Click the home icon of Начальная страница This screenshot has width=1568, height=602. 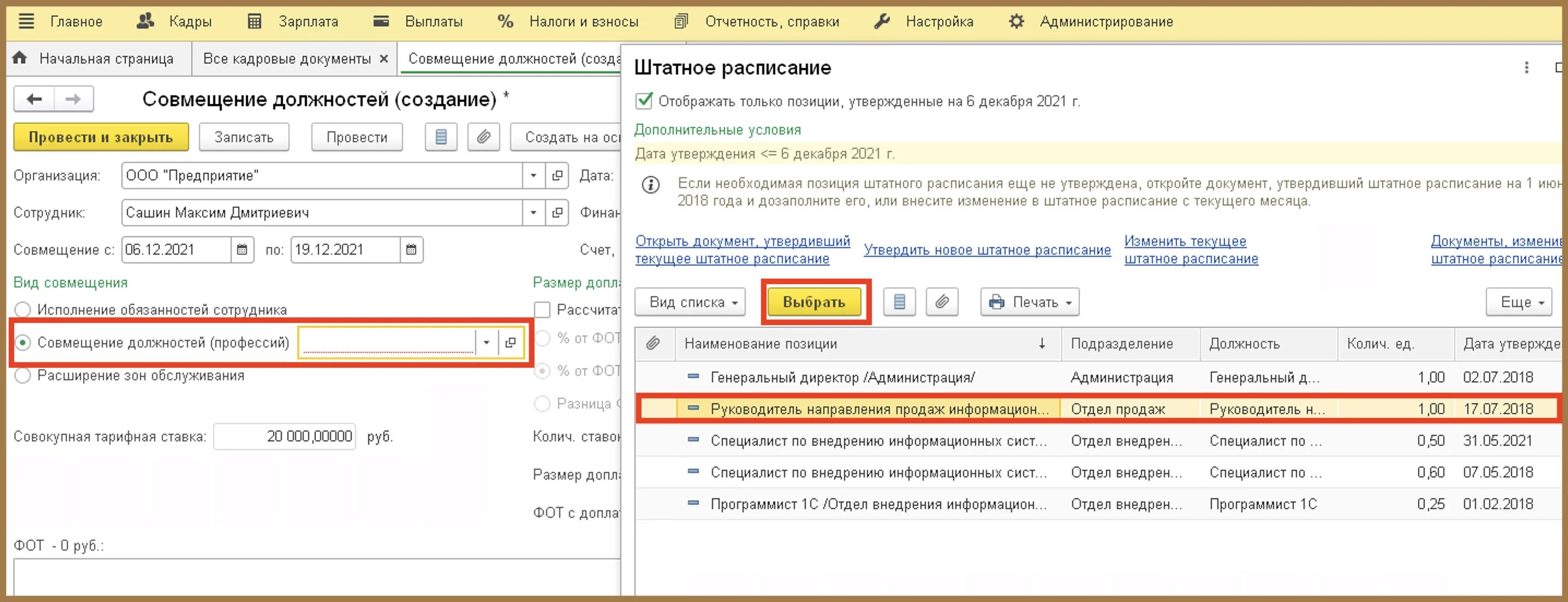[20, 58]
